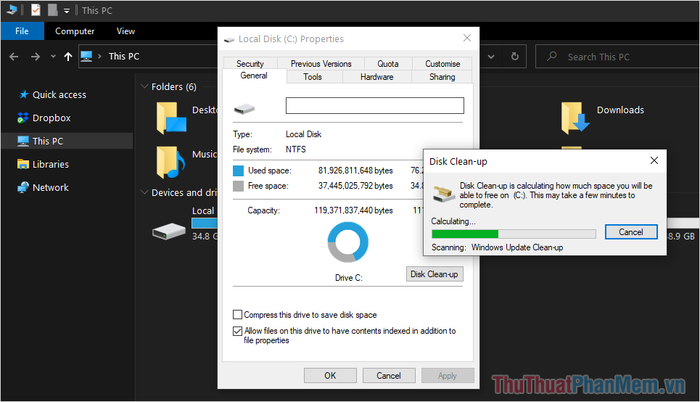This screenshot has width=700, height=402.
Task: Click the Libraries folder icon
Action: [23, 164]
